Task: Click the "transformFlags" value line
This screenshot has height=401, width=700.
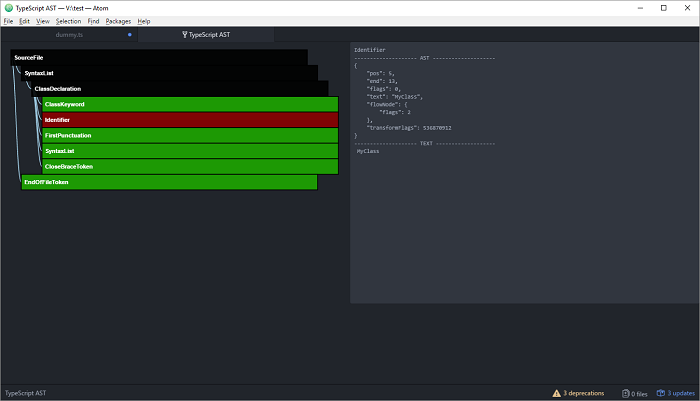Action: pos(409,128)
